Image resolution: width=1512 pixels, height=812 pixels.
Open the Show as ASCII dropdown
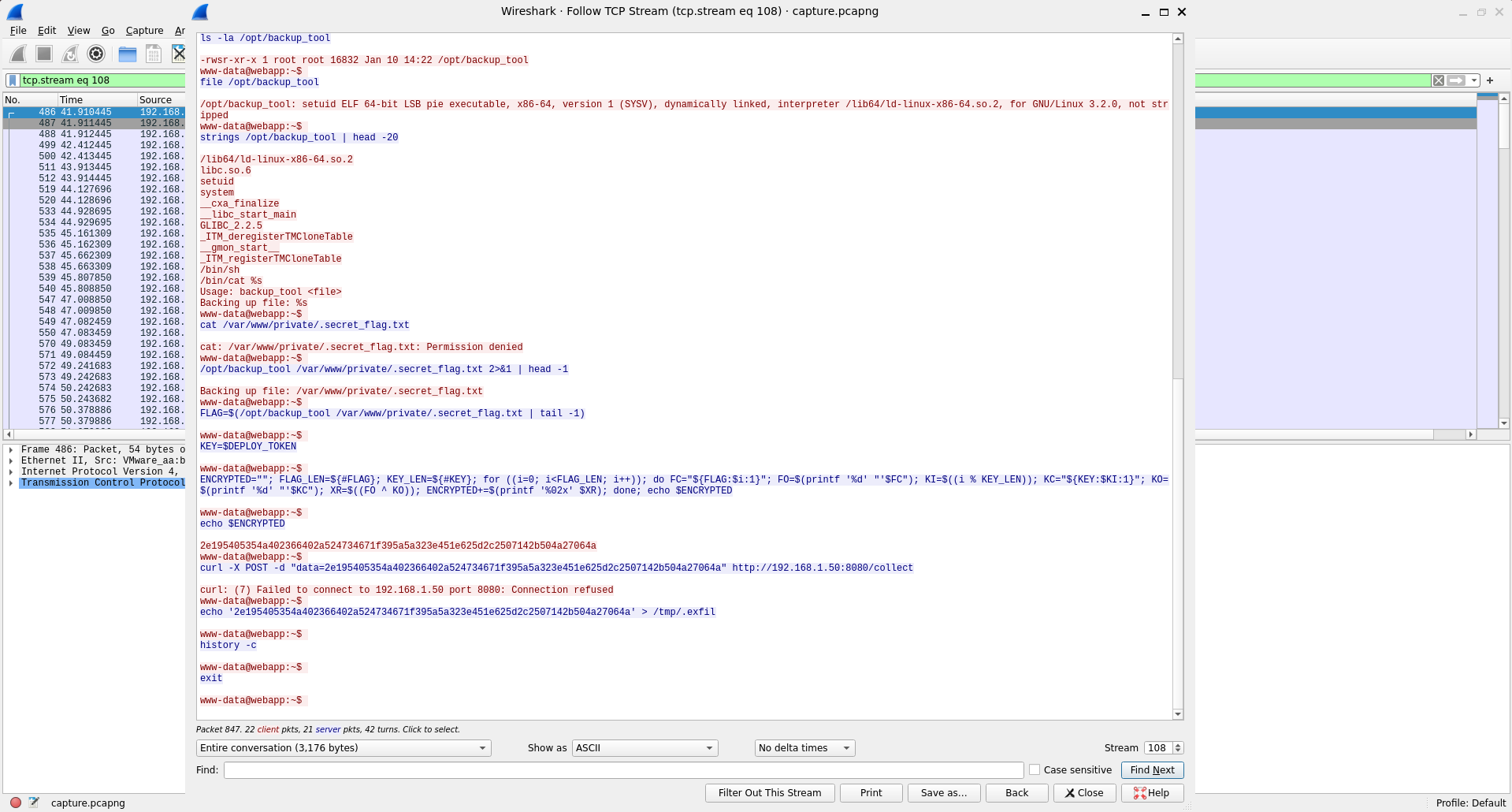645,748
